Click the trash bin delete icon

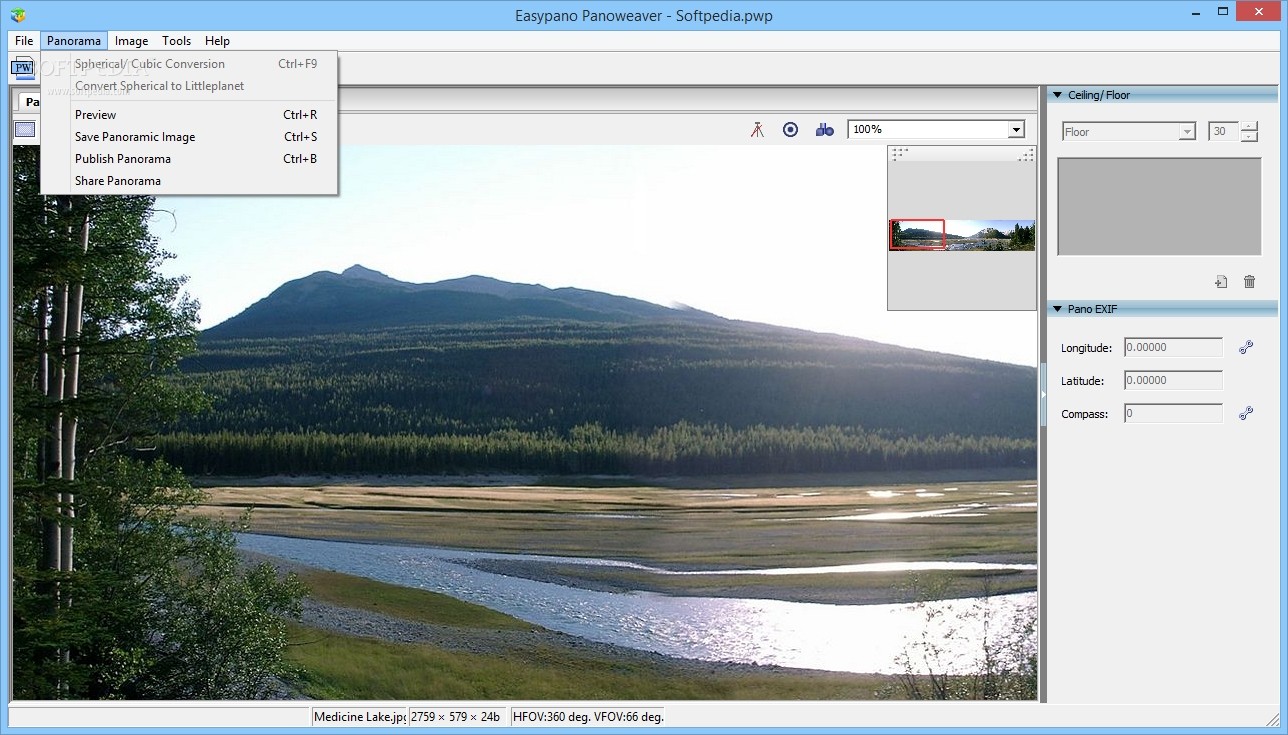click(1249, 282)
